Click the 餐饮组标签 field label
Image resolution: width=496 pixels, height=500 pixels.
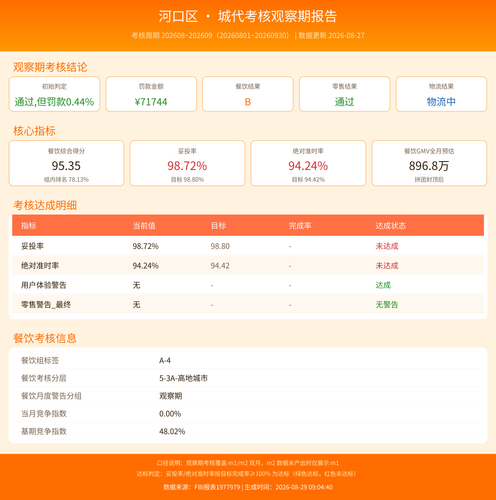click(x=40, y=360)
